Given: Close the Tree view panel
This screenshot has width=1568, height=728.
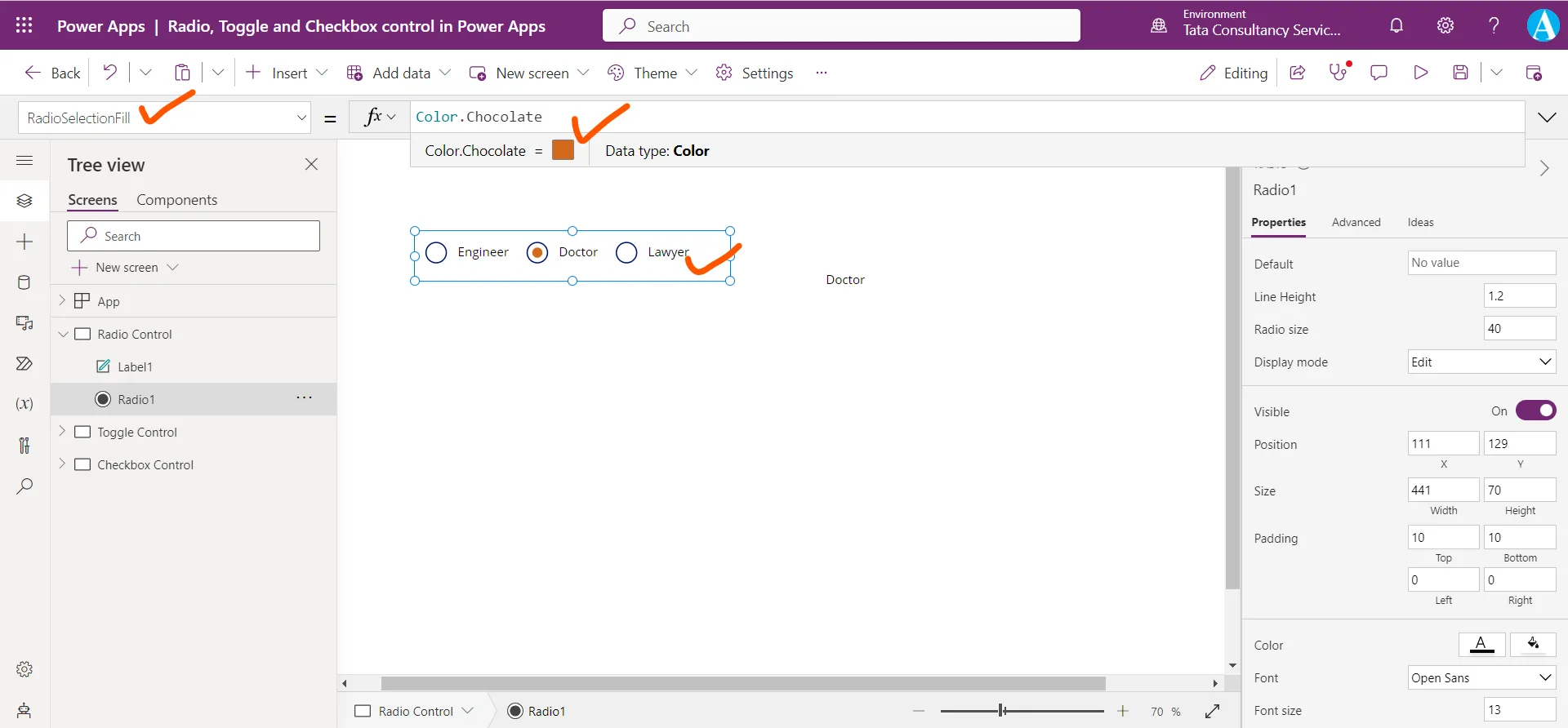Looking at the screenshot, I should click(x=311, y=164).
